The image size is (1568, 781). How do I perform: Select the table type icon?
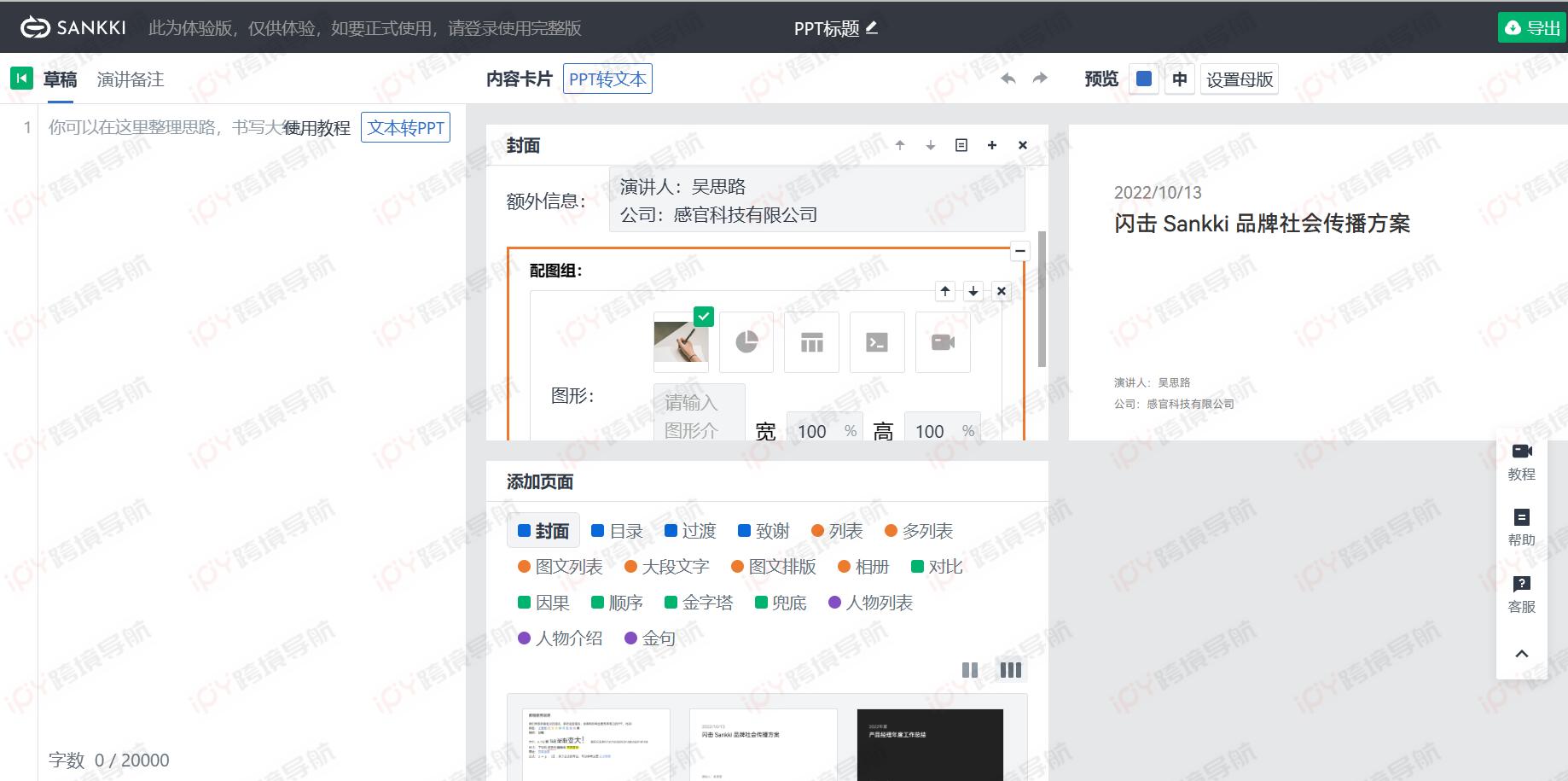click(812, 342)
